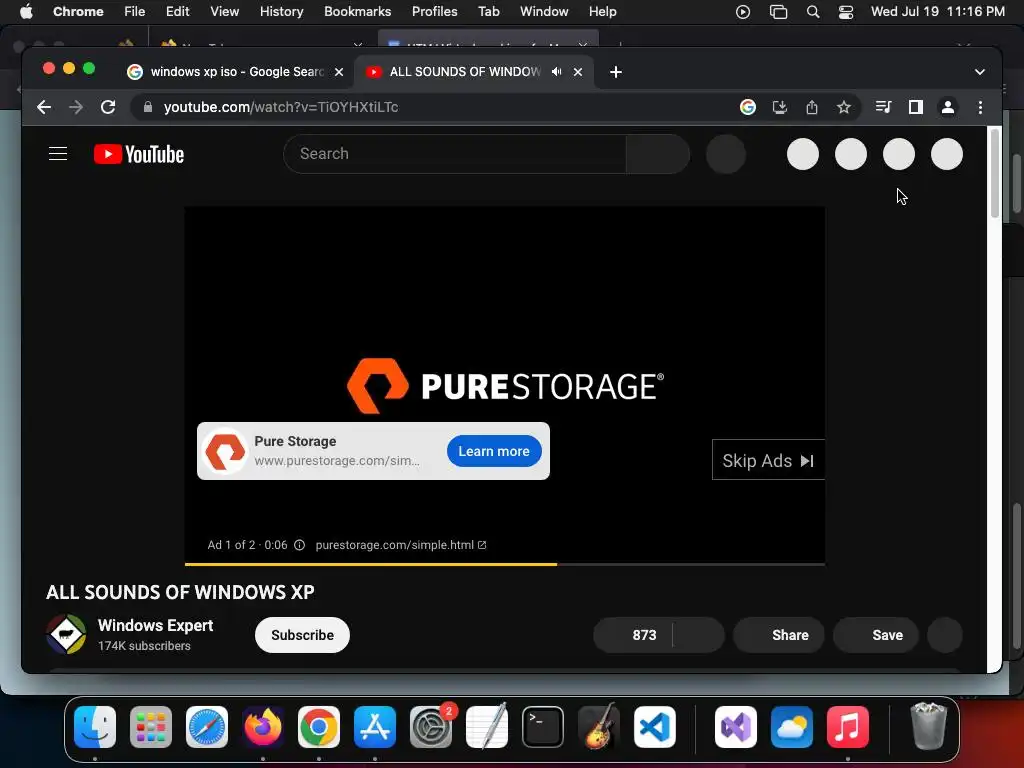The height and width of the screenshot is (768, 1024).
Task: Open the Windows Expert channel name link
Action: click(155, 626)
